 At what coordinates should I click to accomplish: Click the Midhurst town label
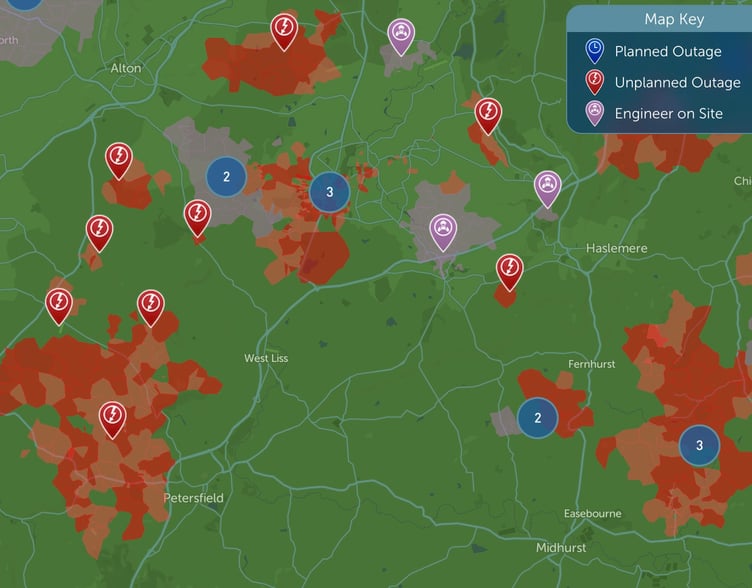coord(561,548)
